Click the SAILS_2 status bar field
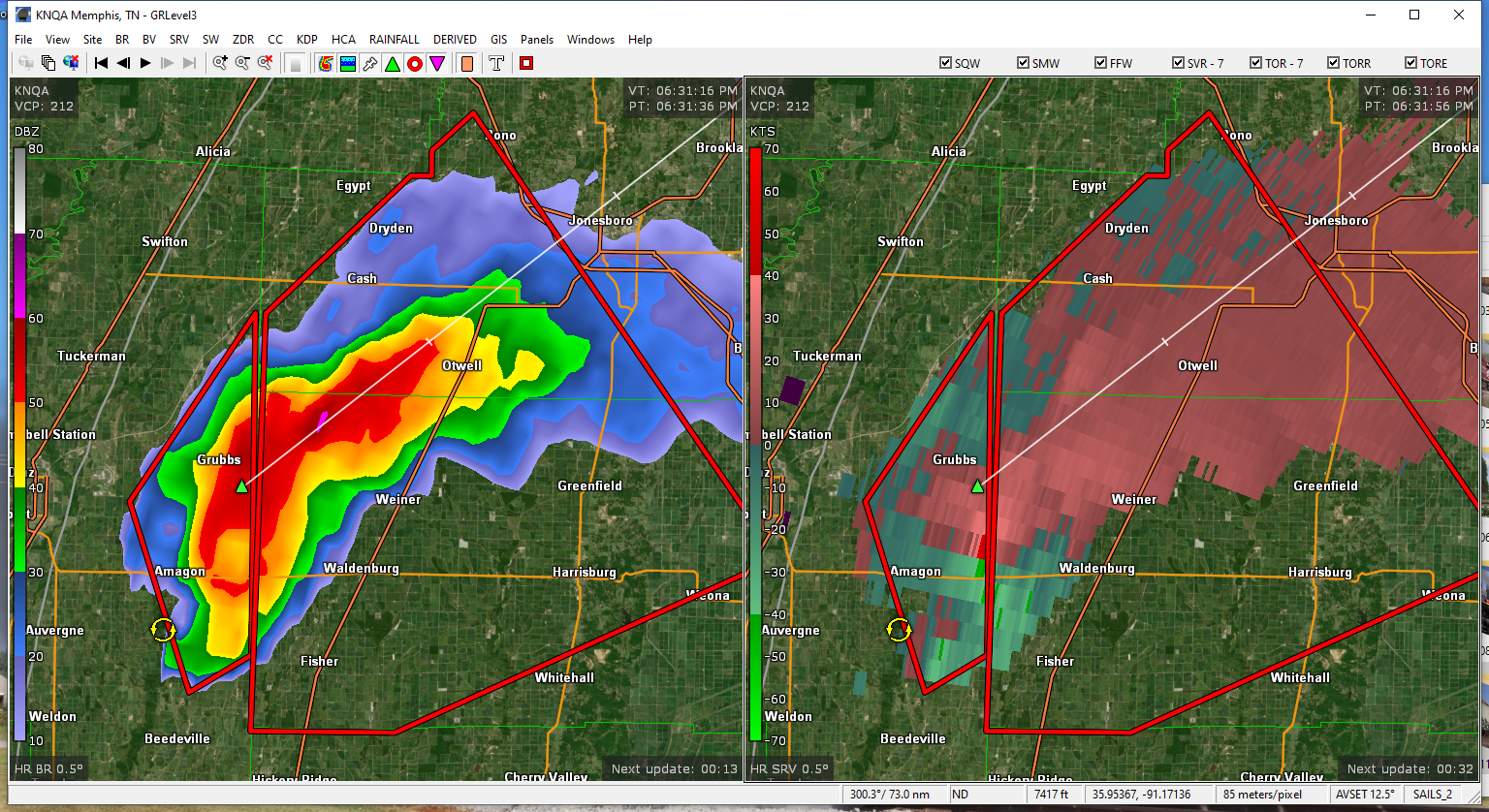The image size is (1489, 812). coord(1432,795)
